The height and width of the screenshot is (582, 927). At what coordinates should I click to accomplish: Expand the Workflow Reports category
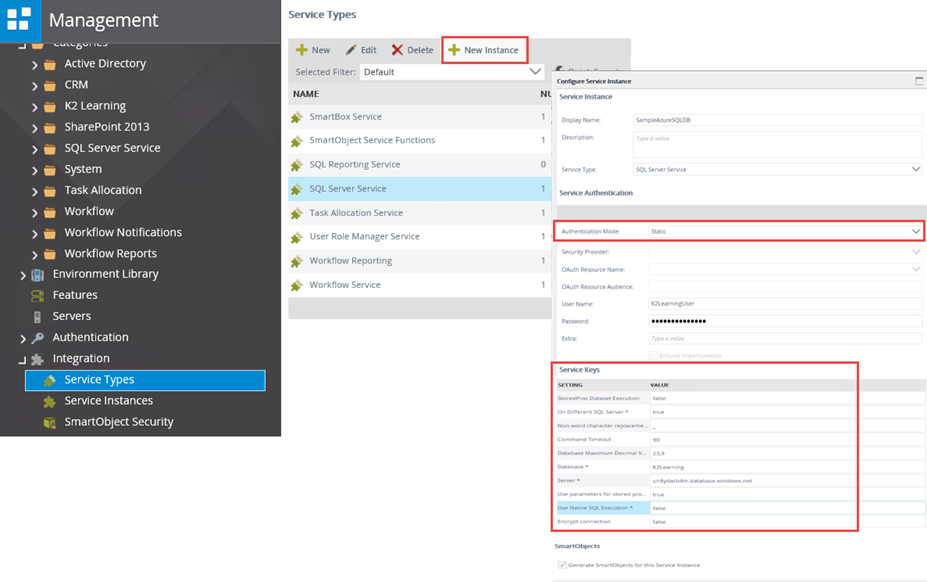[34, 255]
